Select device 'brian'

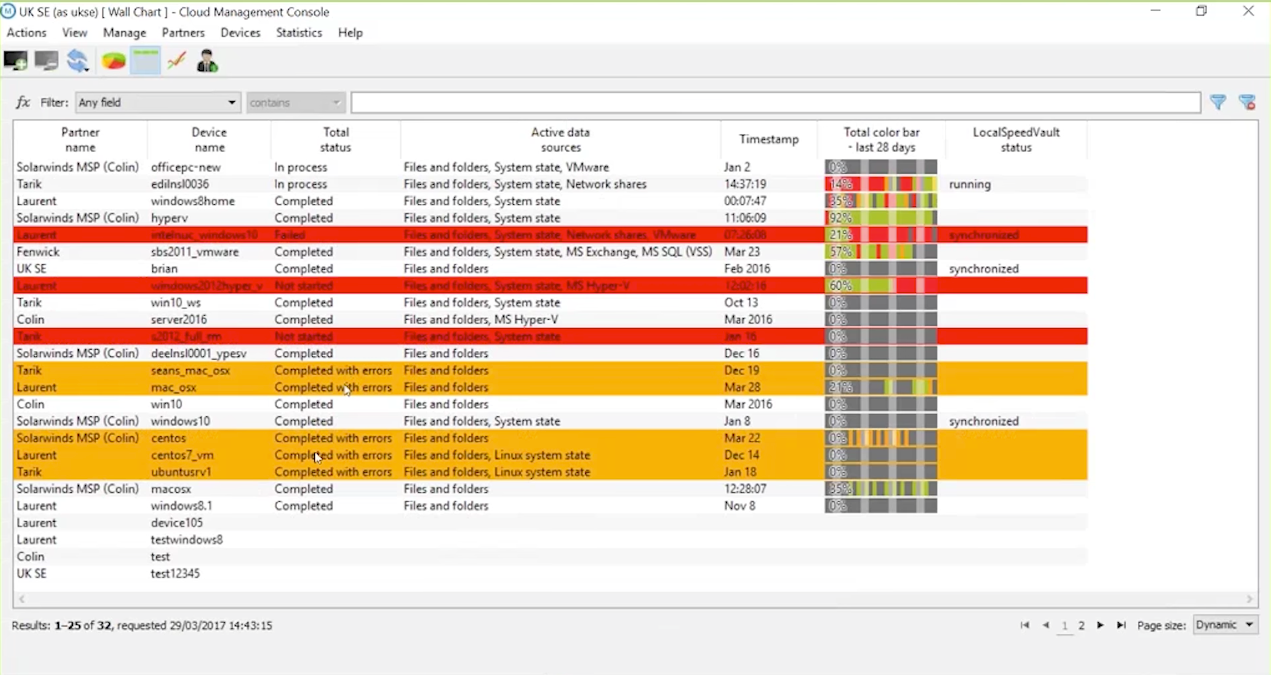[164, 269]
